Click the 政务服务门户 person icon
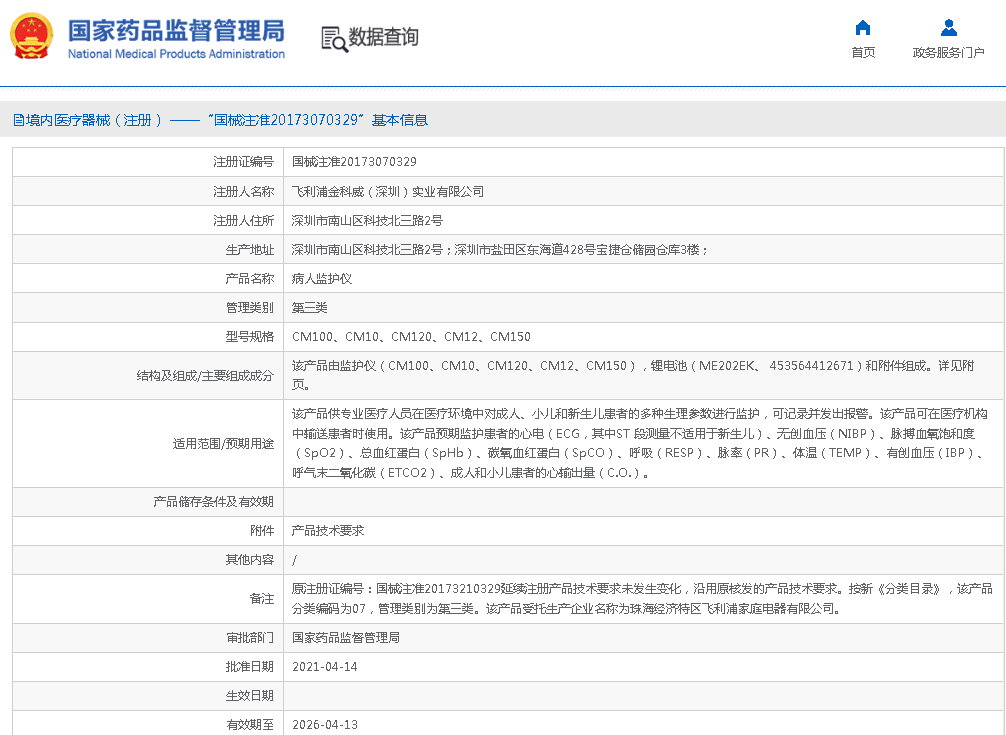Image resolution: width=1006 pixels, height=735 pixels. [948, 28]
